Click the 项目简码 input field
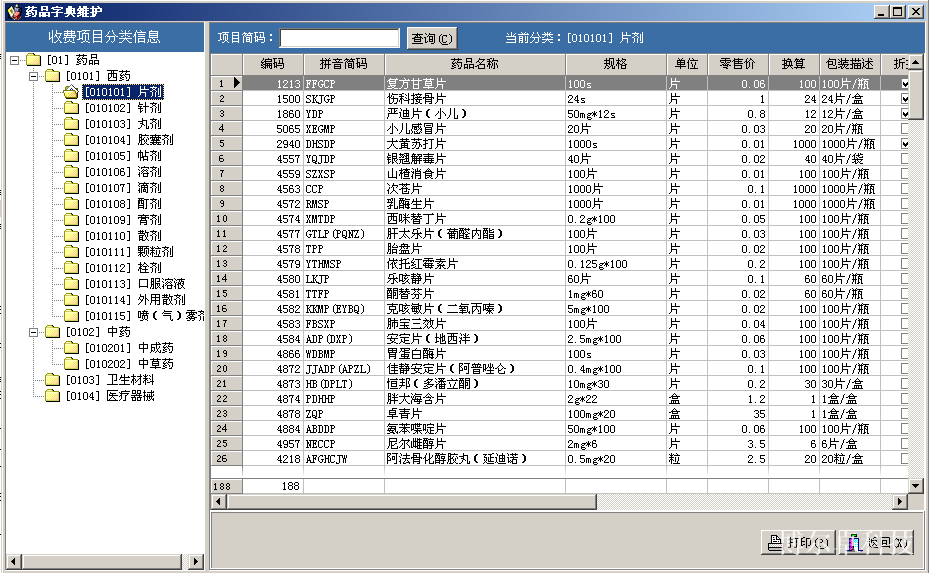 (339, 39)
